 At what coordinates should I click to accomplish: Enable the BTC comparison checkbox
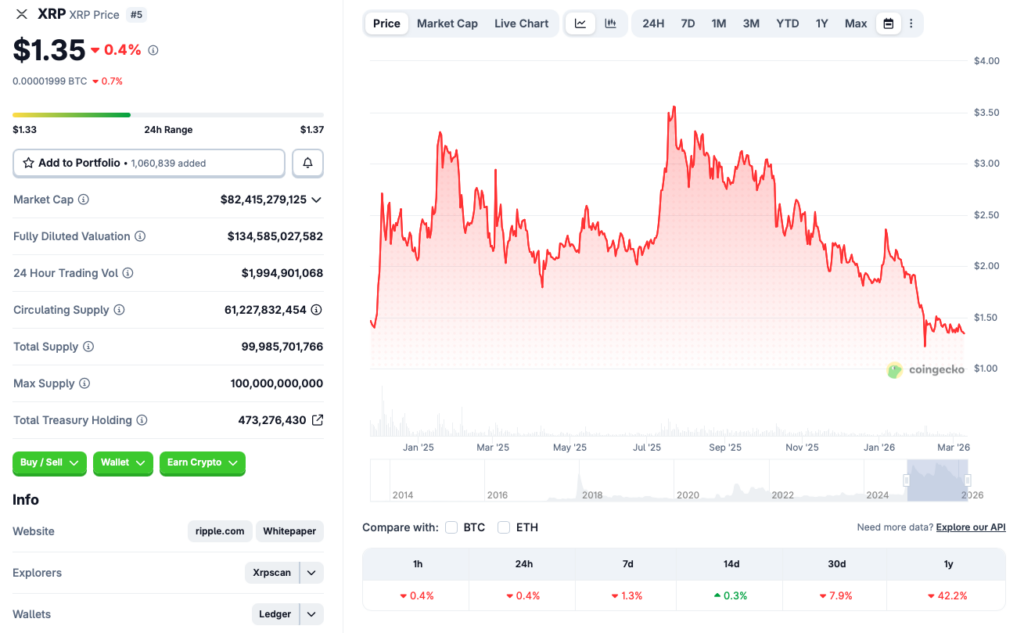click(x=451, y=527)
